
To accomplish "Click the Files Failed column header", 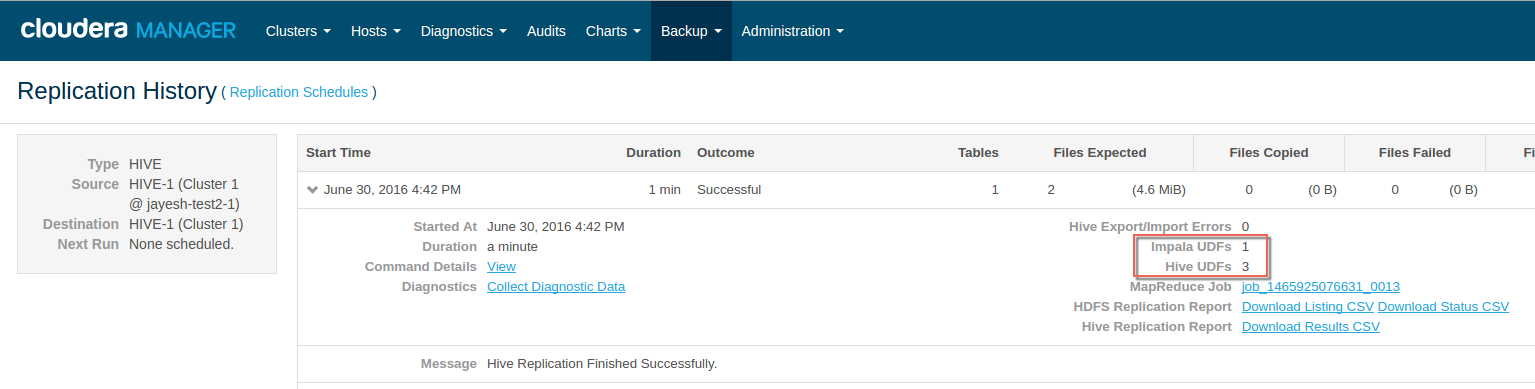I will coord(1415,153).
